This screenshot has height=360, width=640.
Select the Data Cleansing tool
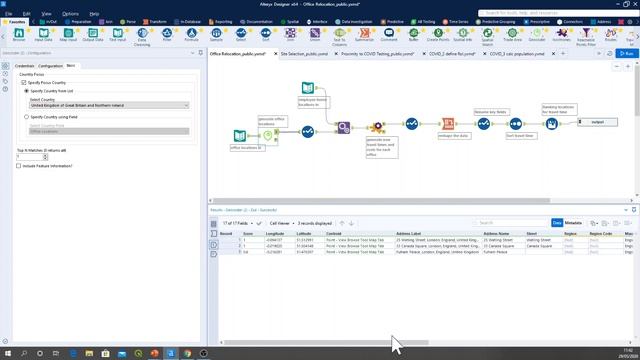pos(142,36)
